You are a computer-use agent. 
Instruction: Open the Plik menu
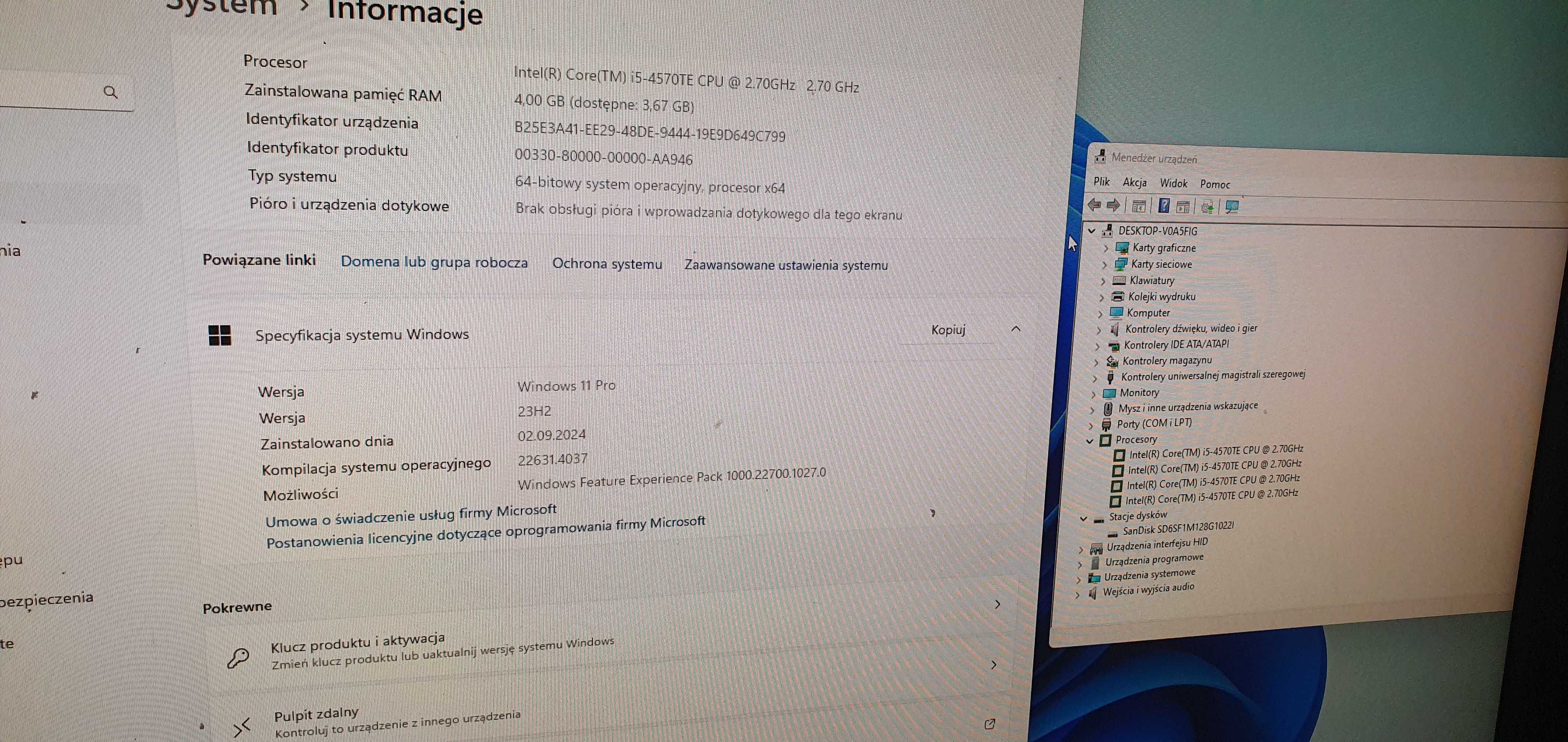(x=1102, y=181)
